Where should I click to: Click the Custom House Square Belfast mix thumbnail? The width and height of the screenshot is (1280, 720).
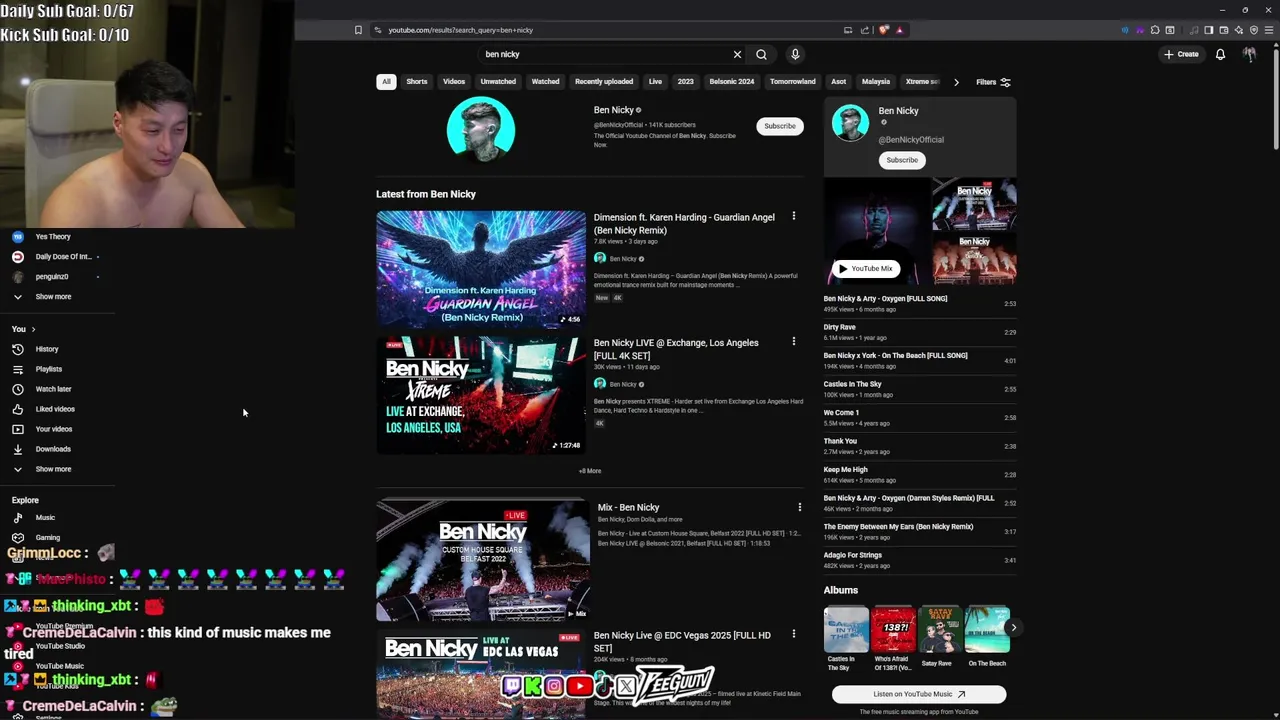point(483,559)
